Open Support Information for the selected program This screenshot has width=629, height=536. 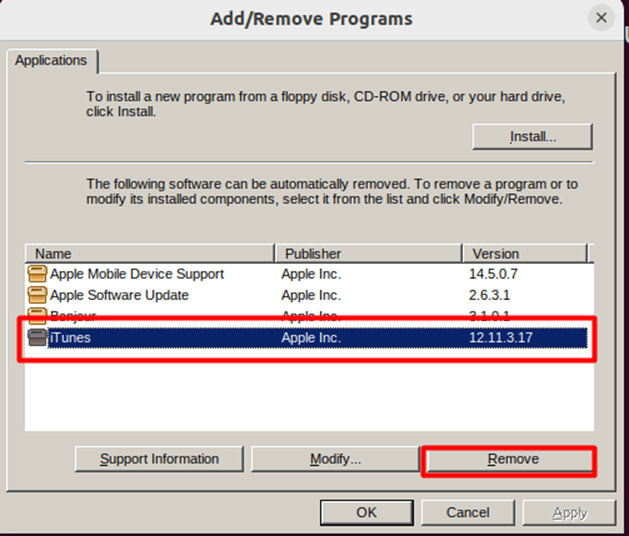159,459
